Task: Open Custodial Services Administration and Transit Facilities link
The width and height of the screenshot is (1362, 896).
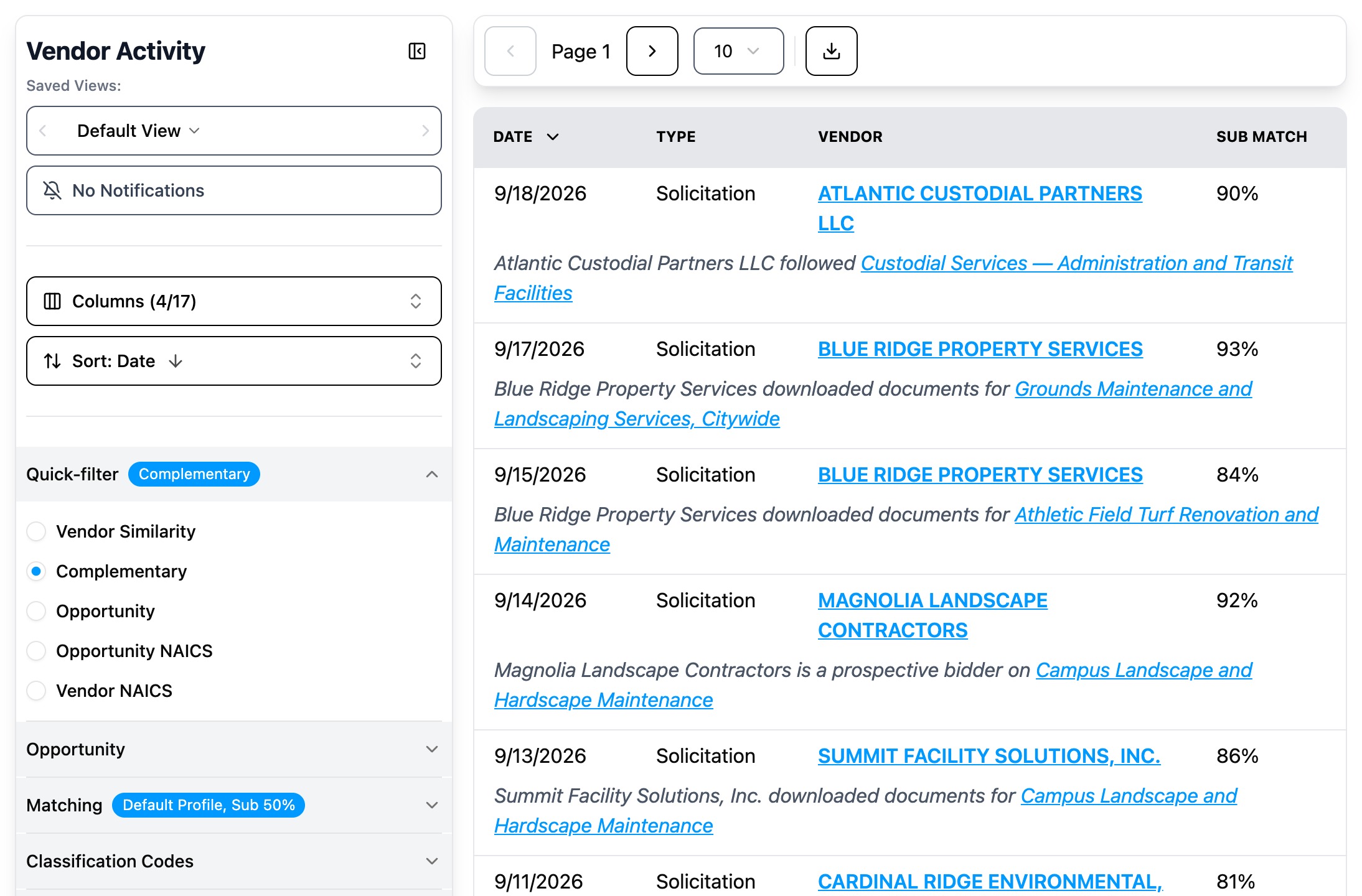Action: pos(893,278)
